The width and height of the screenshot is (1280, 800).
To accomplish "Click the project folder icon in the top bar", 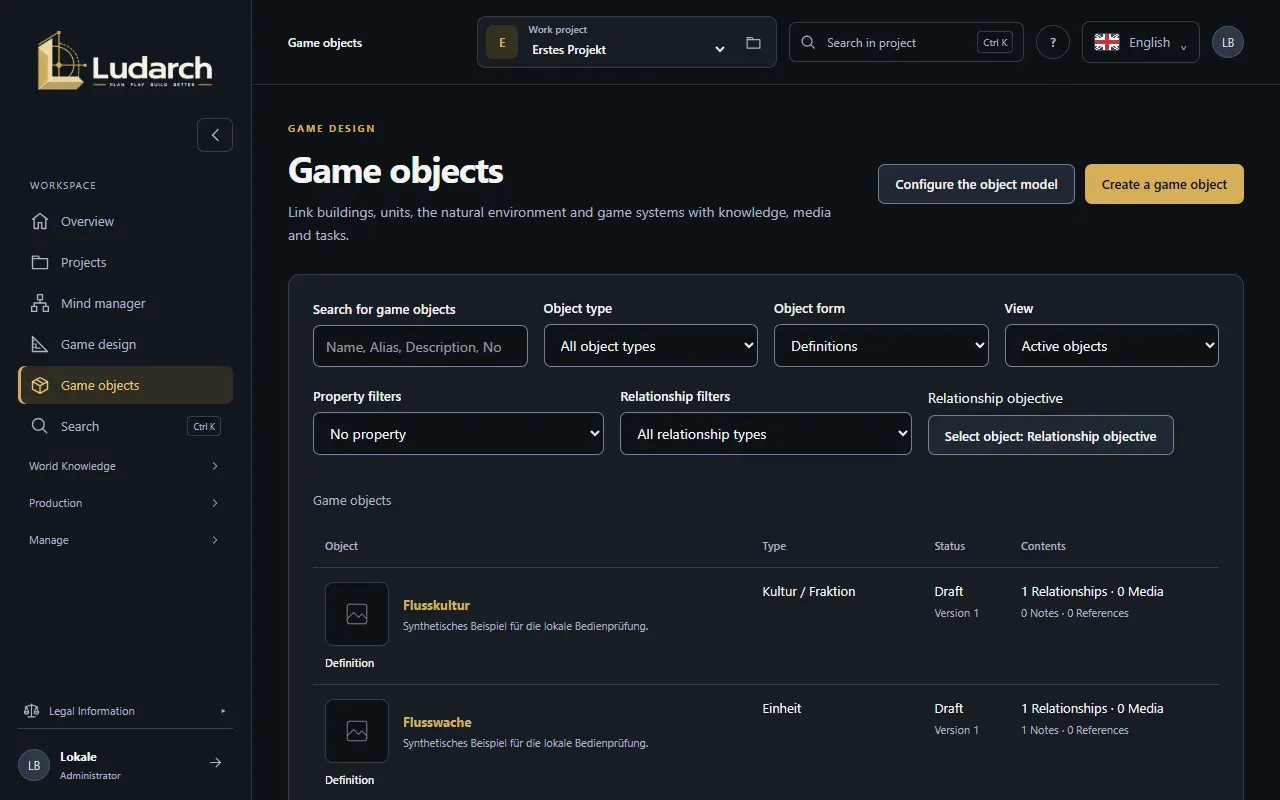I will pos(753,43).
